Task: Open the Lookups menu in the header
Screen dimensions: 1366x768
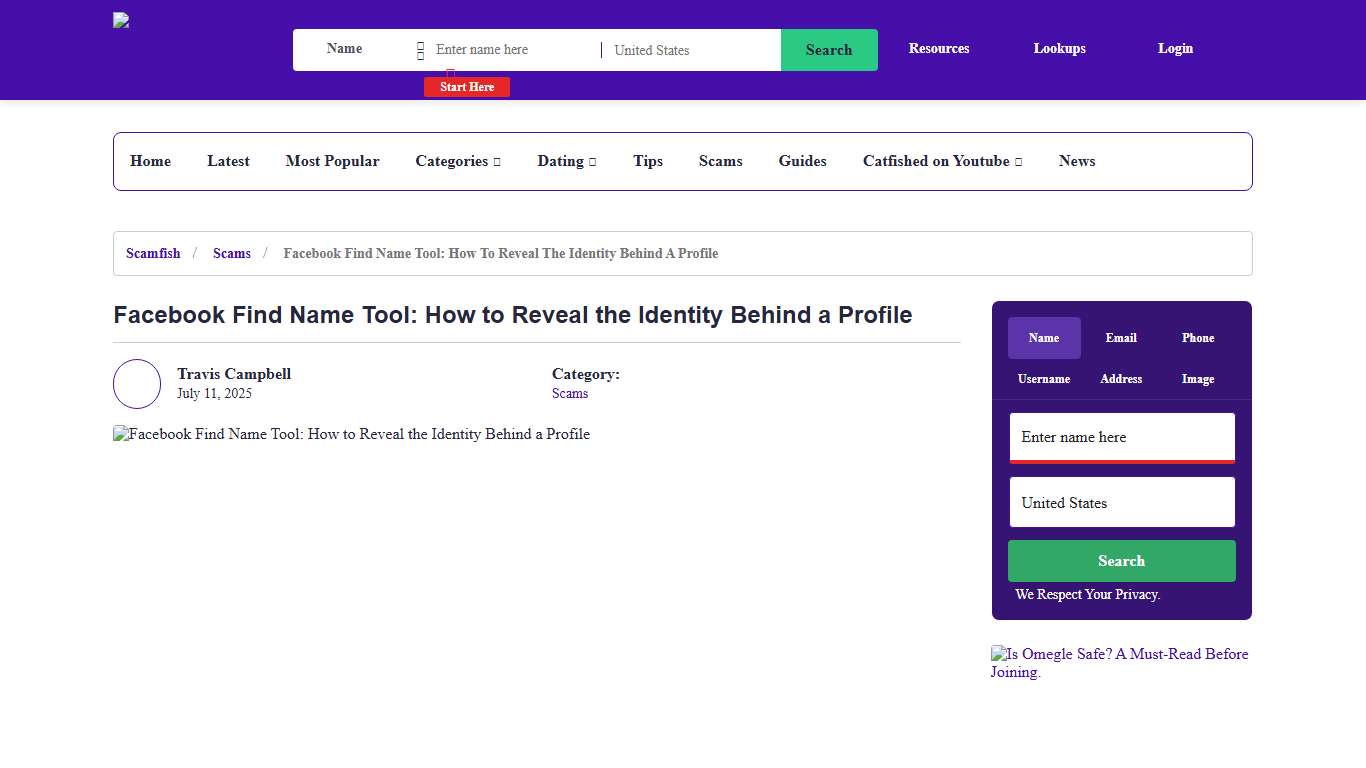Action: (x=1059, y=48)
